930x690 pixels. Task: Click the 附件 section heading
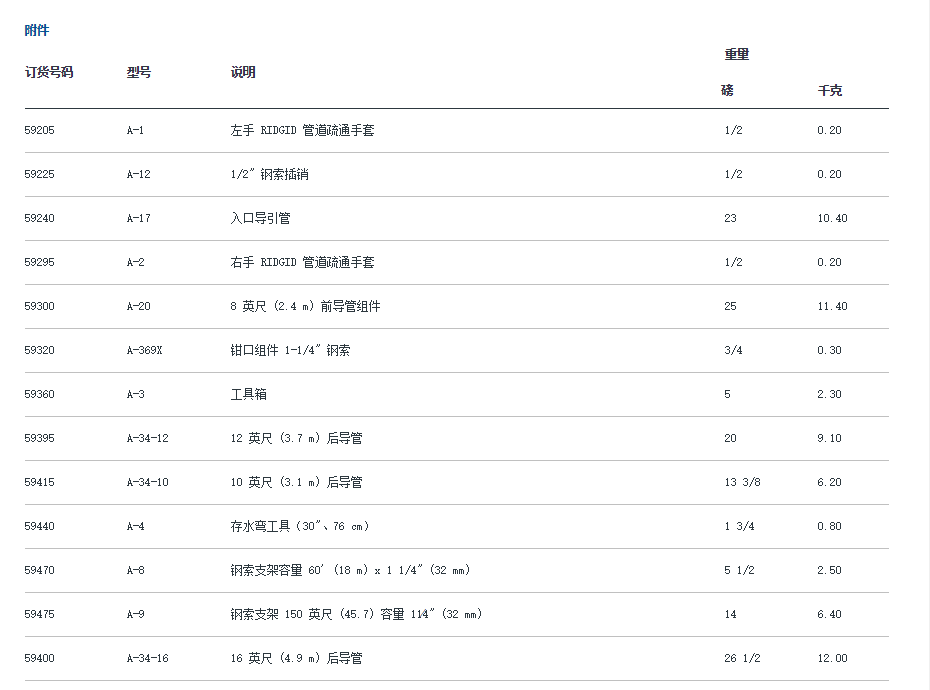pyautogui.click(x=37, y=31)
